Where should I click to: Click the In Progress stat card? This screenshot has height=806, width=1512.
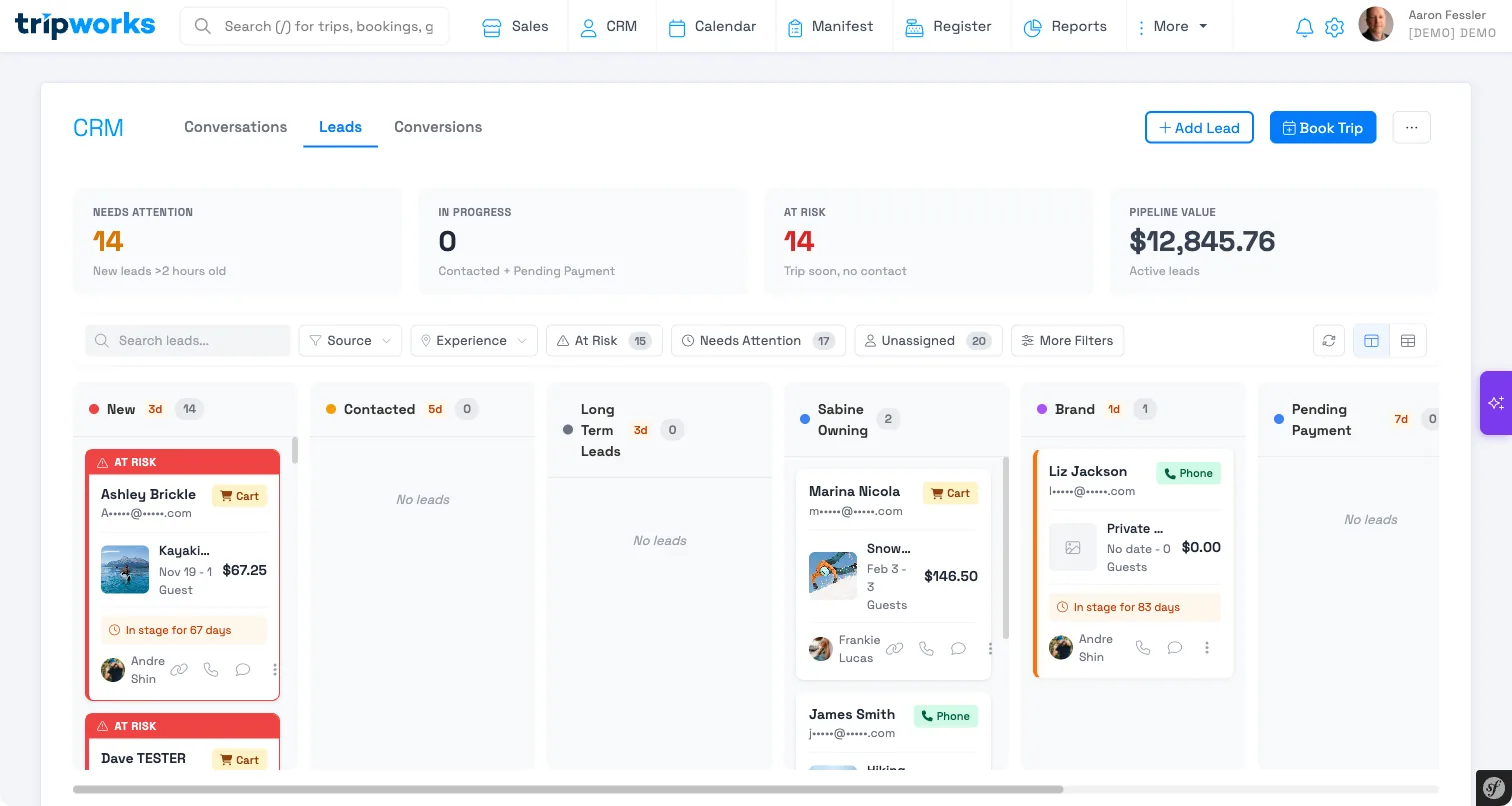click(583, 241)
